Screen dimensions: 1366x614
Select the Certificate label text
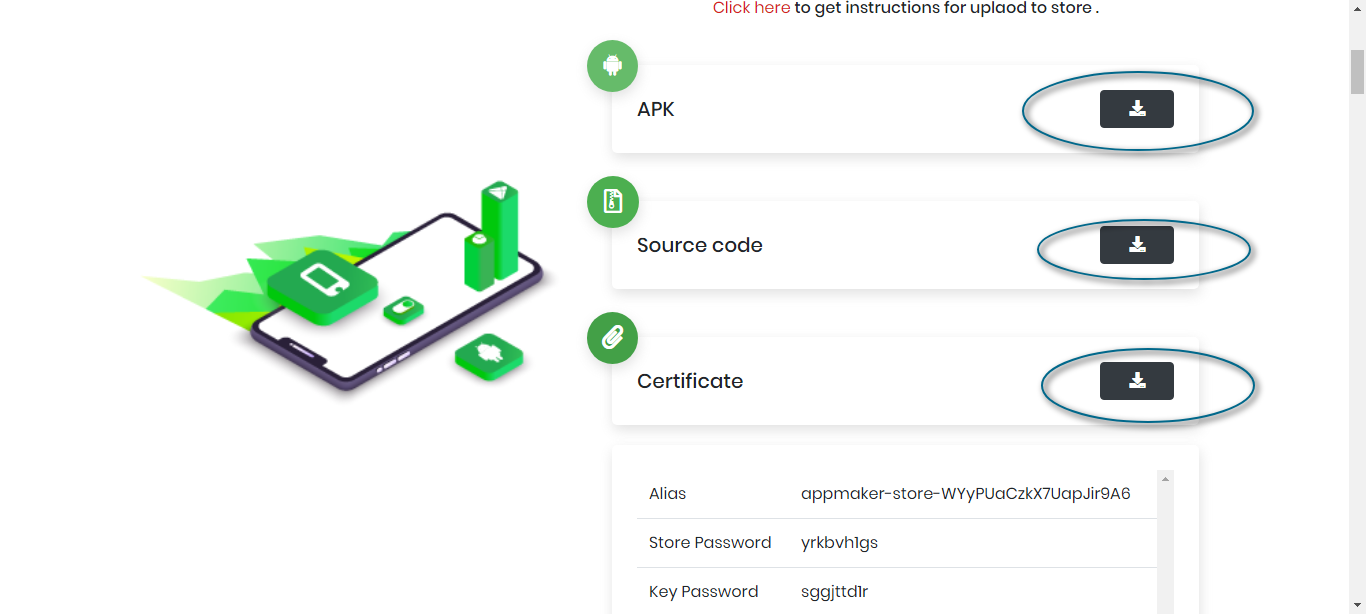point(690,382)
